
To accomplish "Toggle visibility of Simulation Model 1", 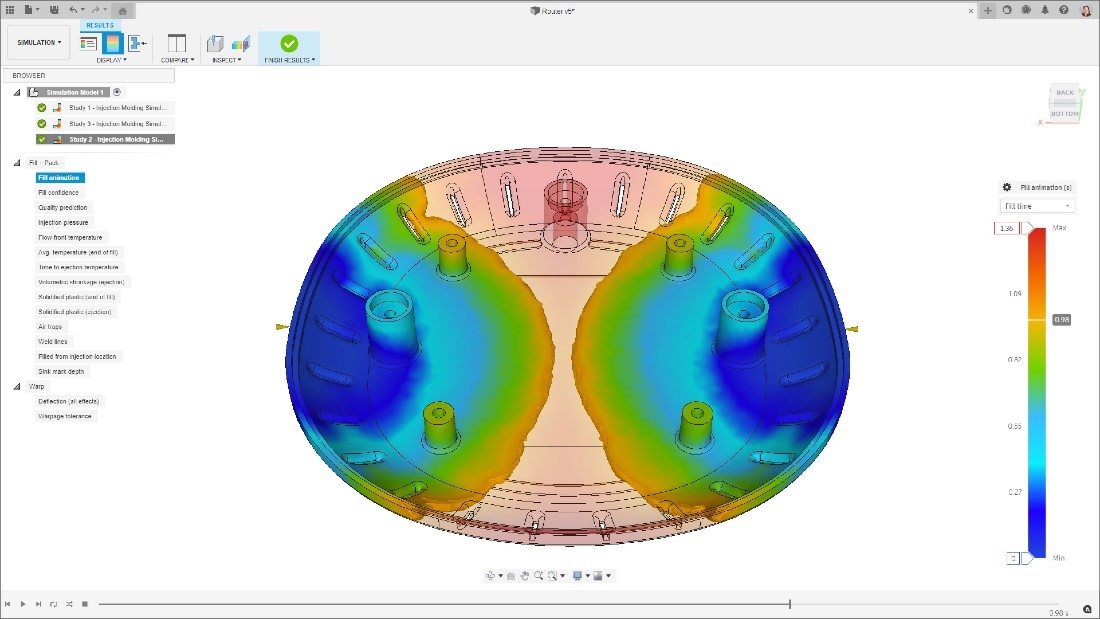I will tap(117, 92).
